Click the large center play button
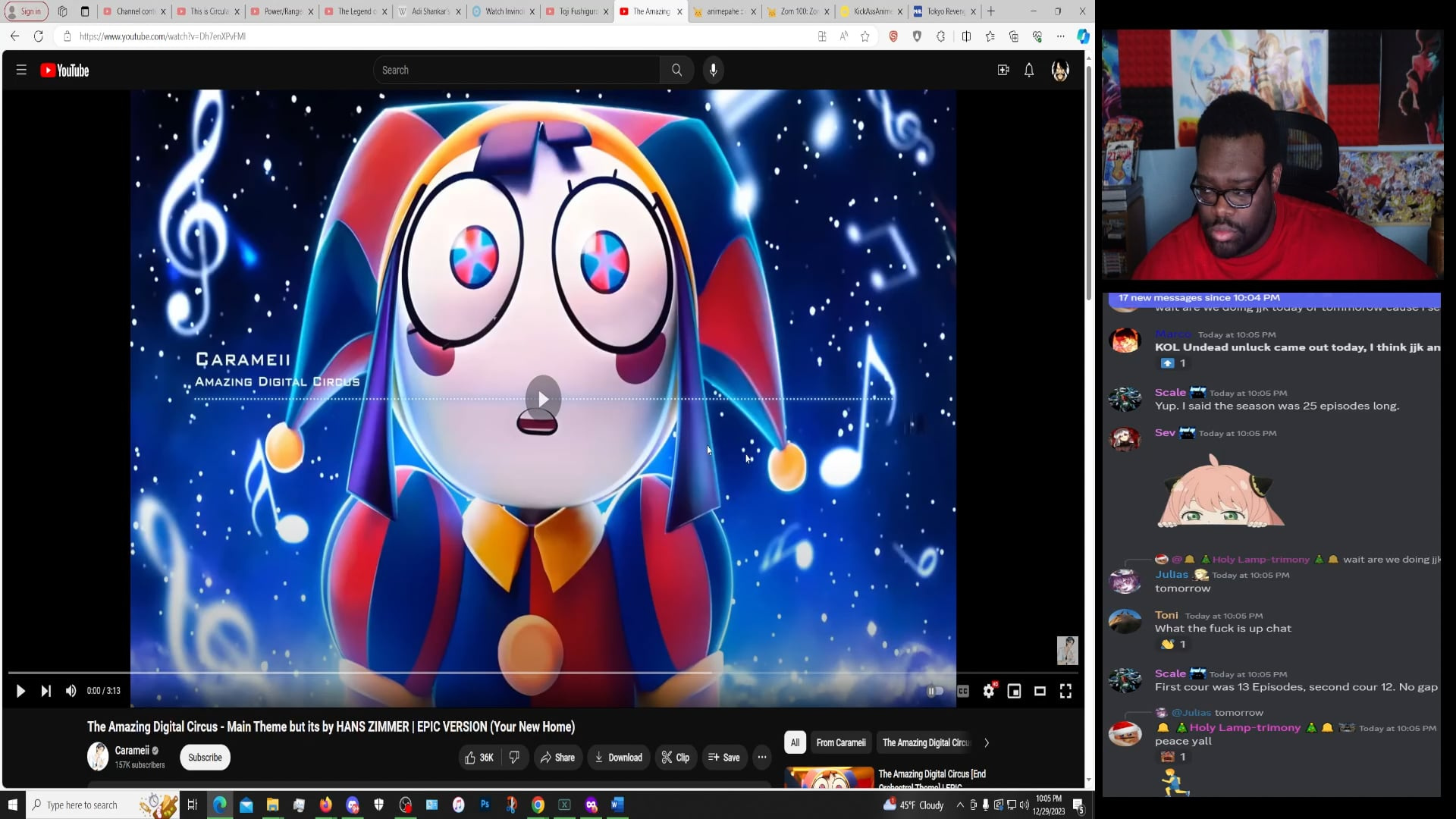The image size is (1456, 819). tap(543, 398)
